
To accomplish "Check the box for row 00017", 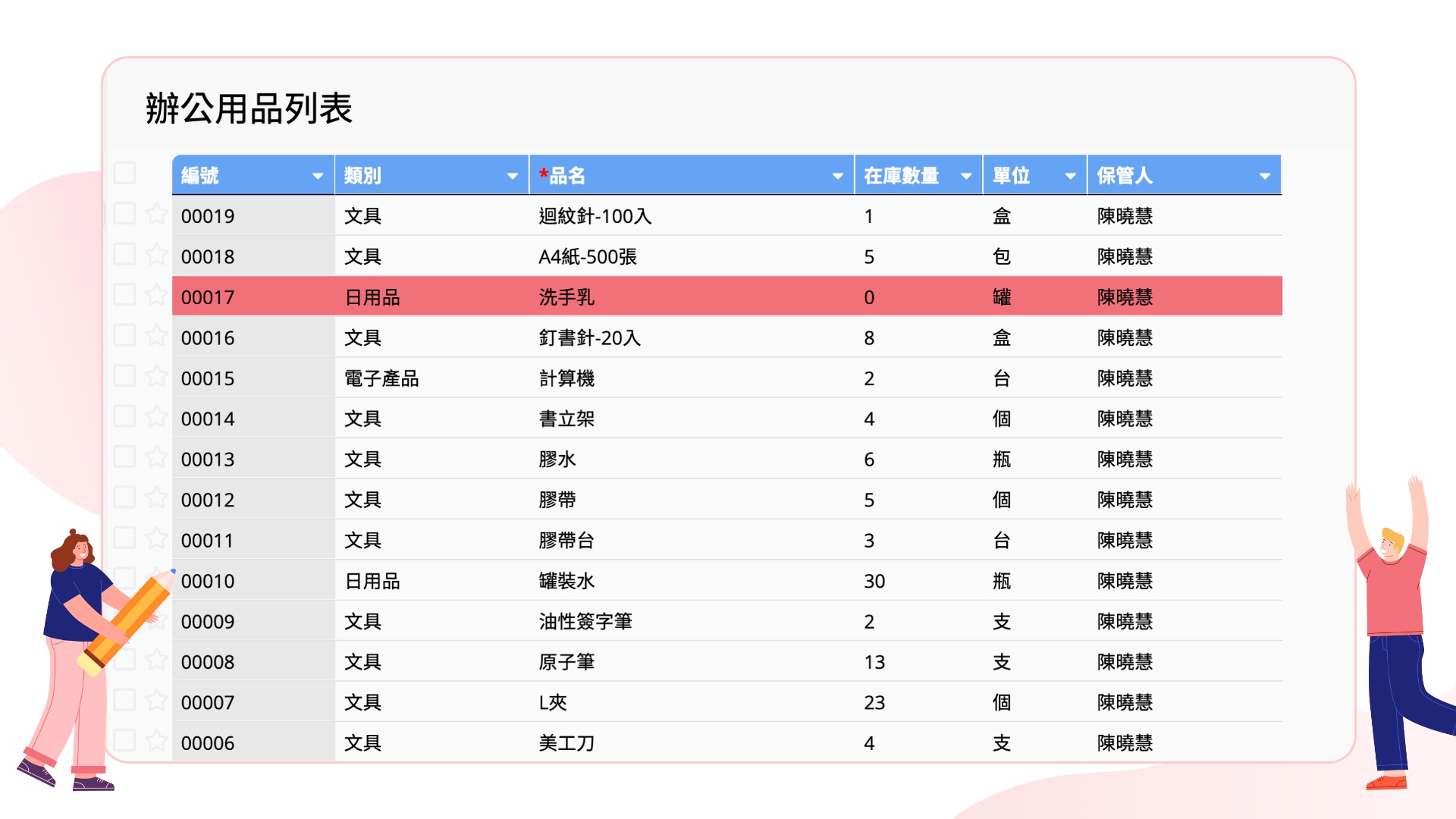I will coord(124,295).
